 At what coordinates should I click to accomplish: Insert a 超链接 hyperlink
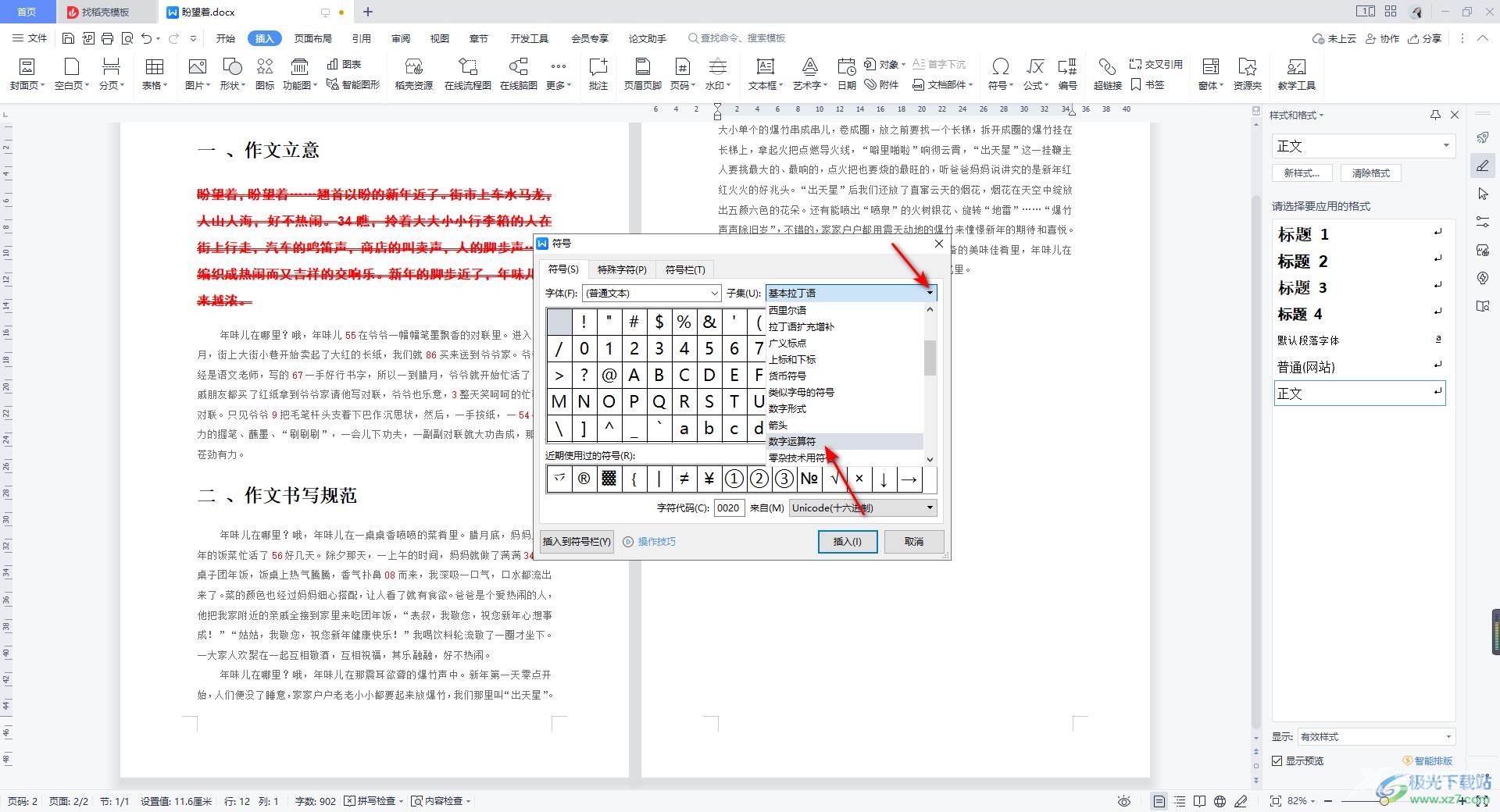point(1107,74)
